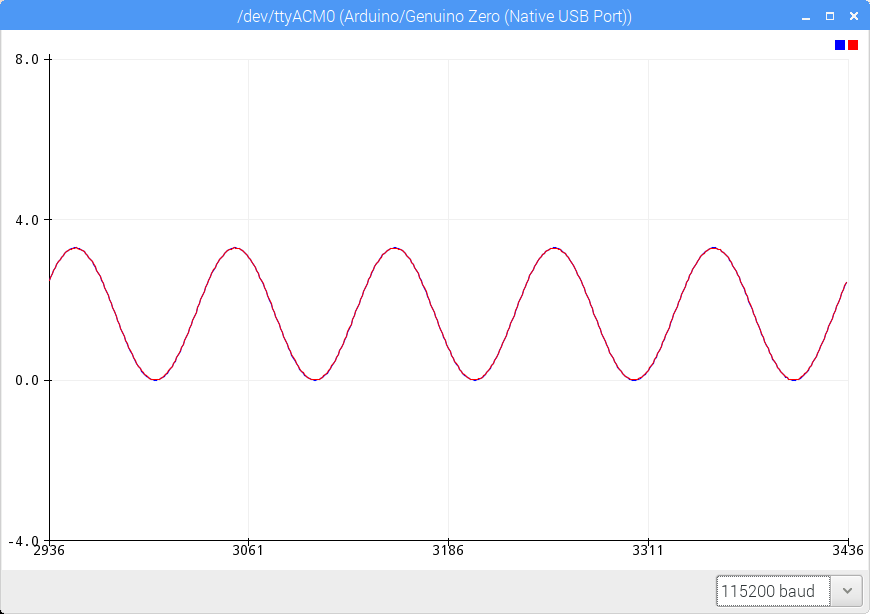Image resolution: width=870 pixels, height=614 pixels.
Task: Maximize the serial plotter window
Action: point(830,16)
